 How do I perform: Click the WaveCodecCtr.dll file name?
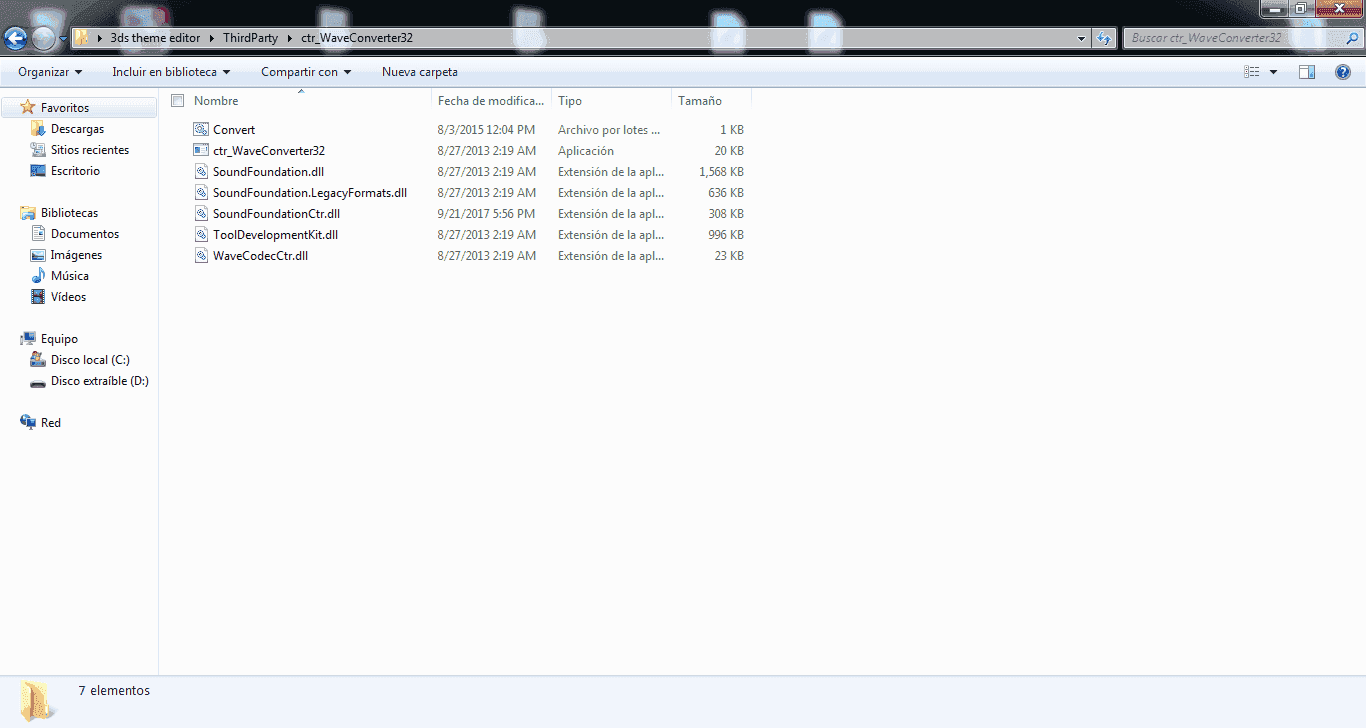coord(260,256)
